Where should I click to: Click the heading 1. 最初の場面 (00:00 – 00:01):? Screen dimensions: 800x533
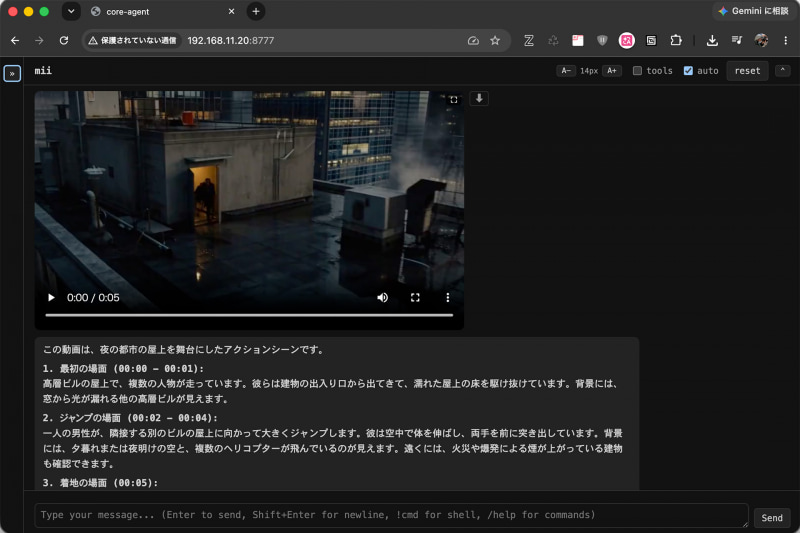tap(123, 368)
